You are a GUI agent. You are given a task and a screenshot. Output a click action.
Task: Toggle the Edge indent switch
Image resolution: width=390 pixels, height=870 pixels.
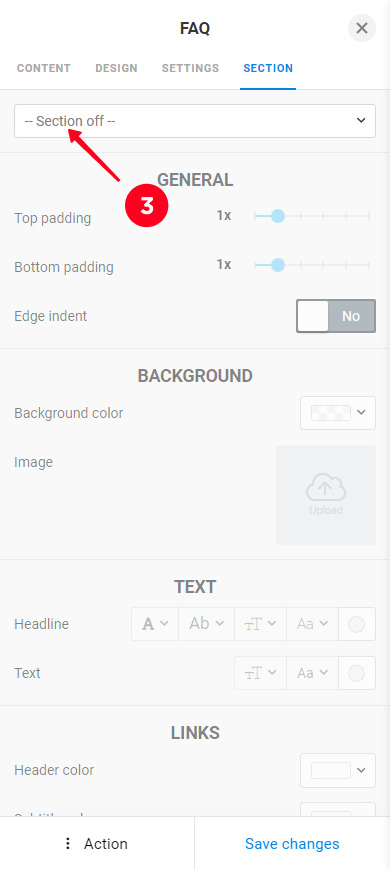click(336, 316)
